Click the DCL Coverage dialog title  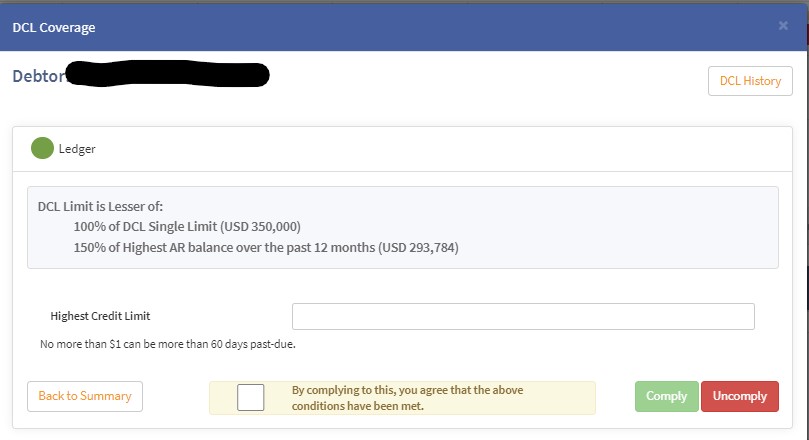point(54,27)
